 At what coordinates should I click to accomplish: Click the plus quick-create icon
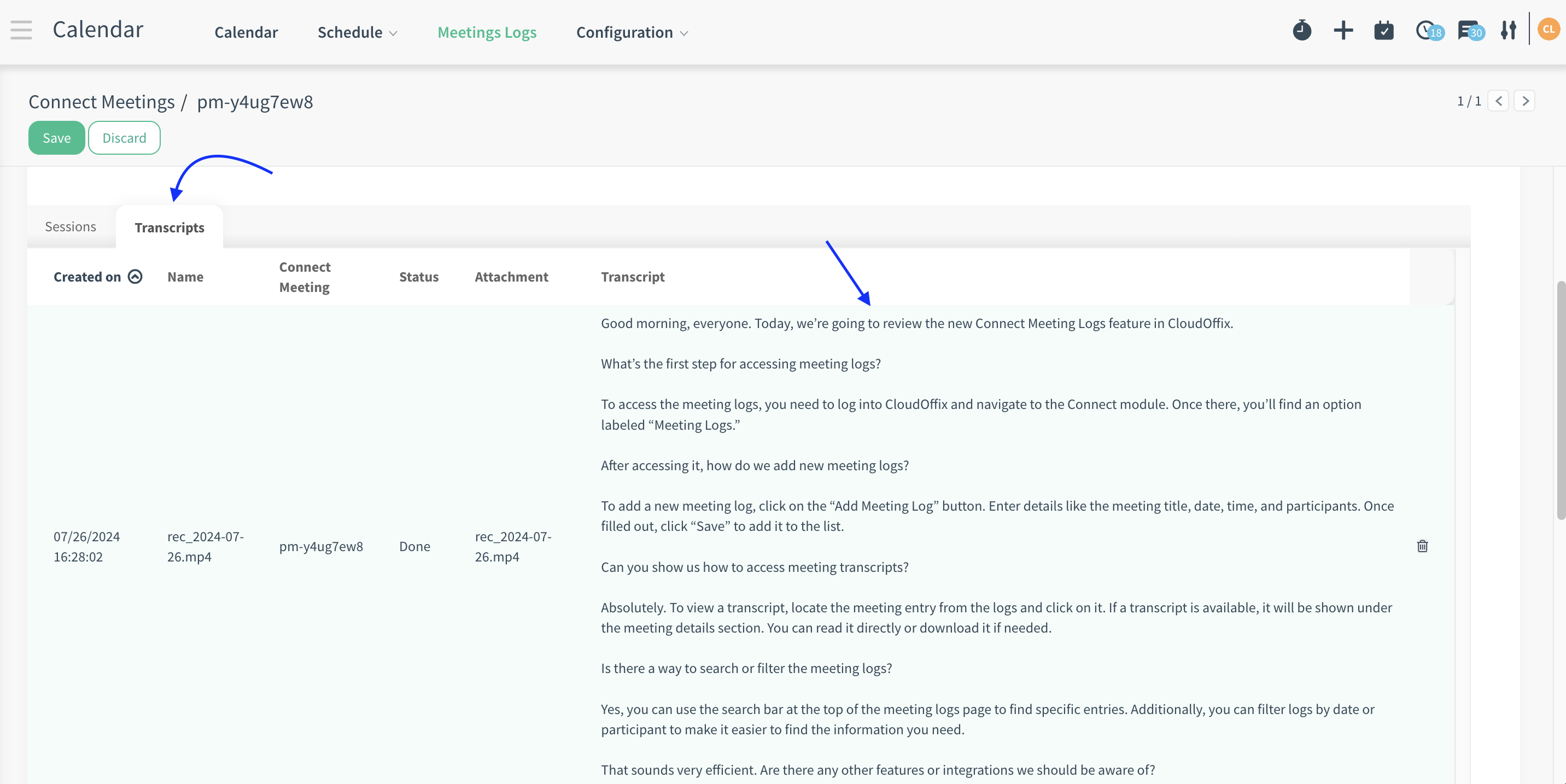click(1343, 31)
